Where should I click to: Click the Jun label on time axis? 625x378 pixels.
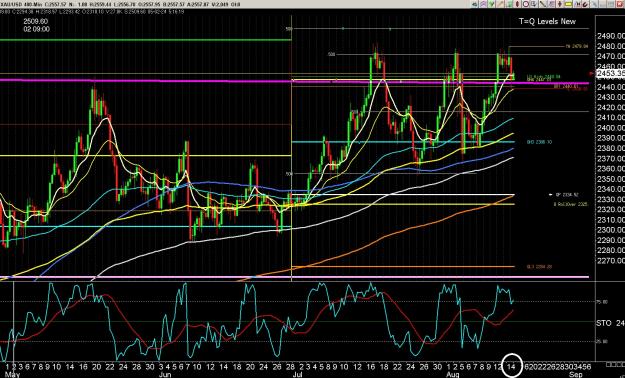(x=165, y=374)
